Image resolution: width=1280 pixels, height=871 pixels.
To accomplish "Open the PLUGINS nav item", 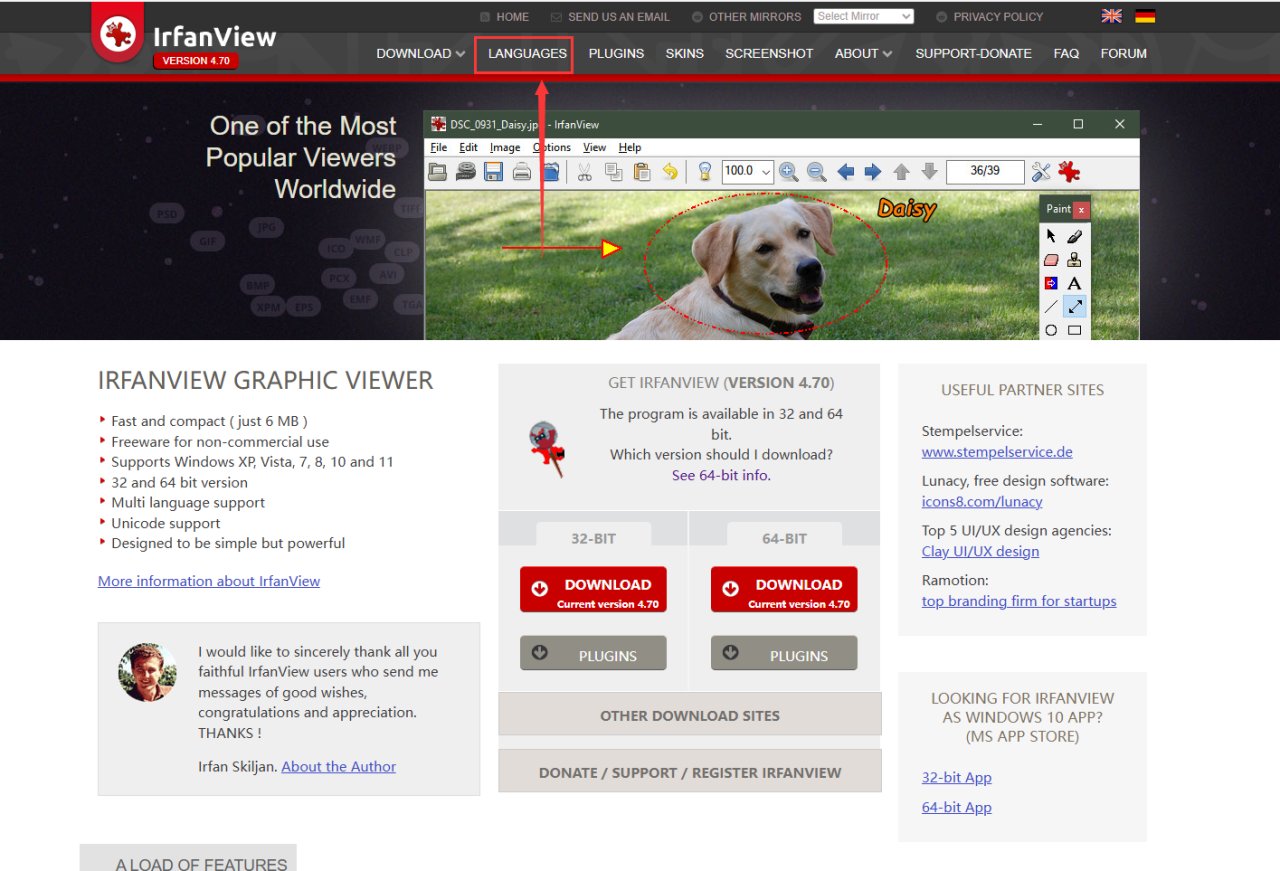I will point(616,53).
